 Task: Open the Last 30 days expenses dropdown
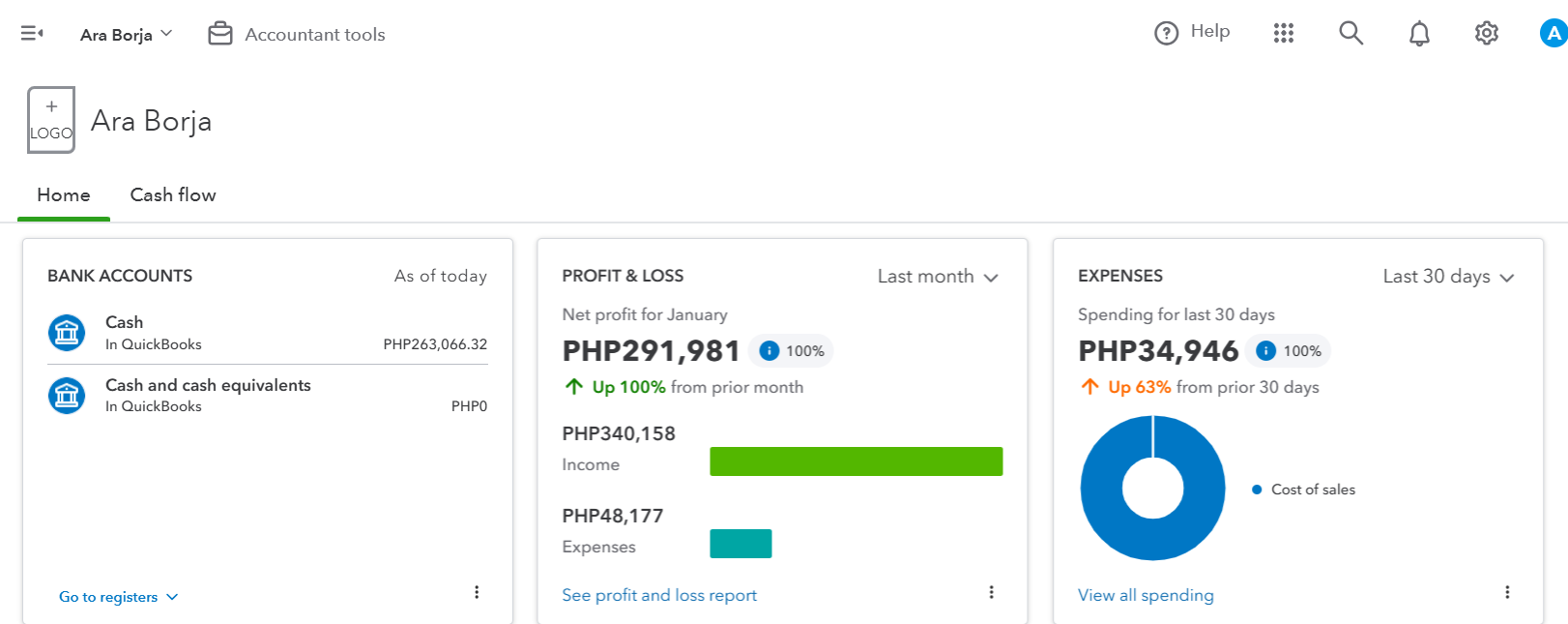tap(1447, 277)
